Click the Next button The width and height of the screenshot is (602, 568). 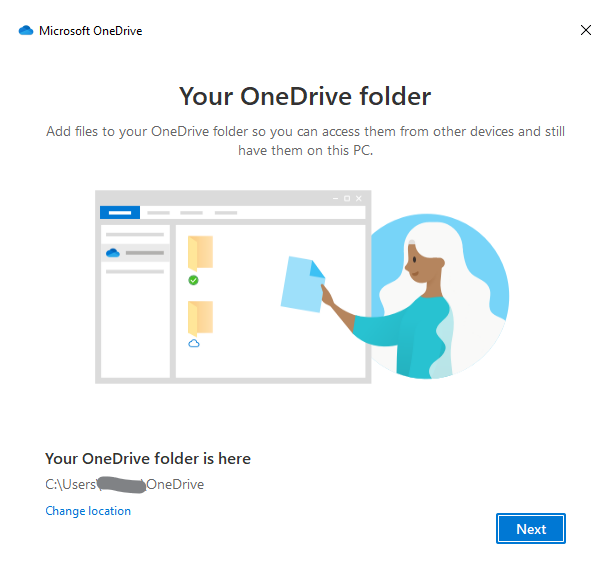(531, 528)
